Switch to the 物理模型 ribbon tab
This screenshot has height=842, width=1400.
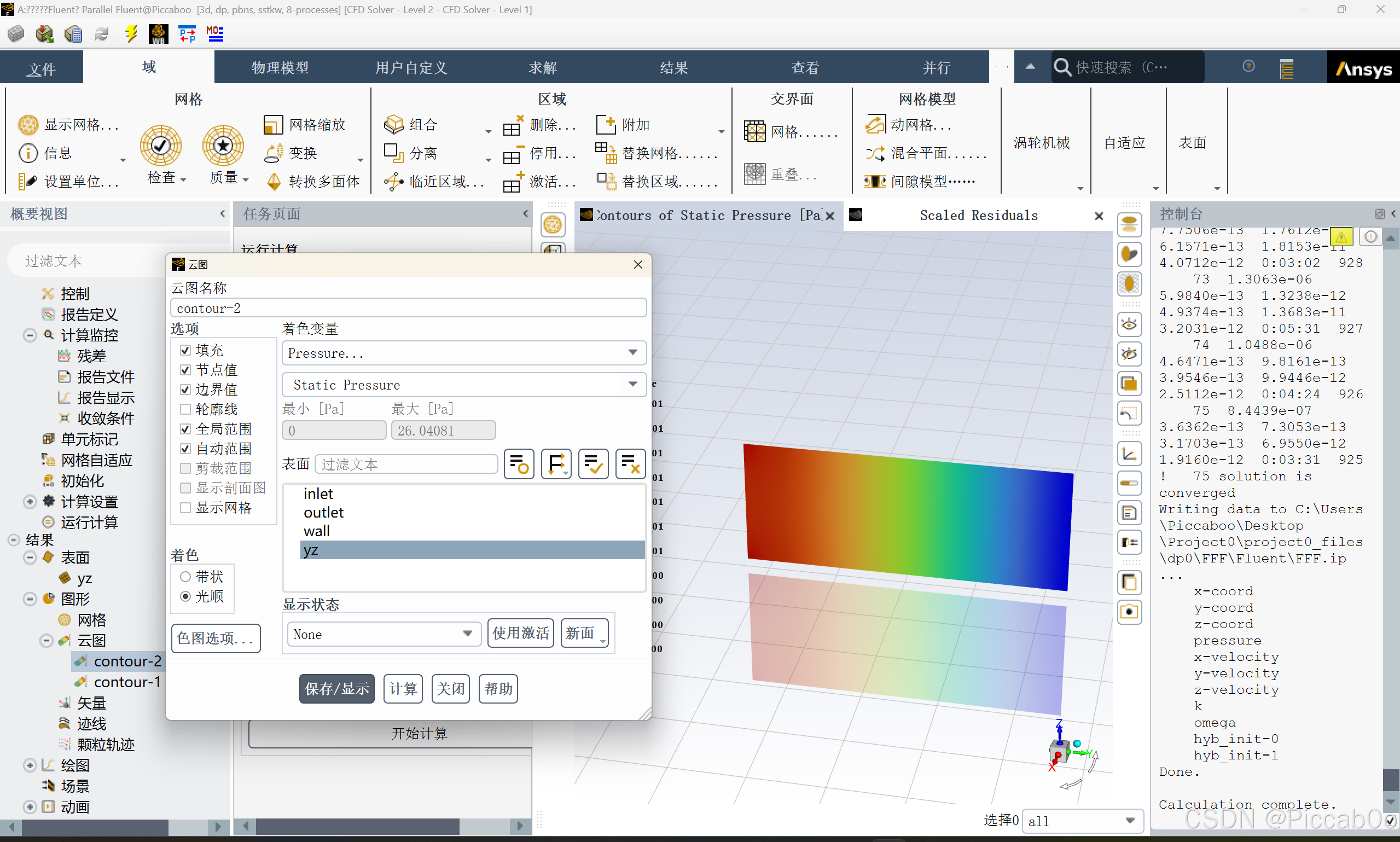[280, 67]
